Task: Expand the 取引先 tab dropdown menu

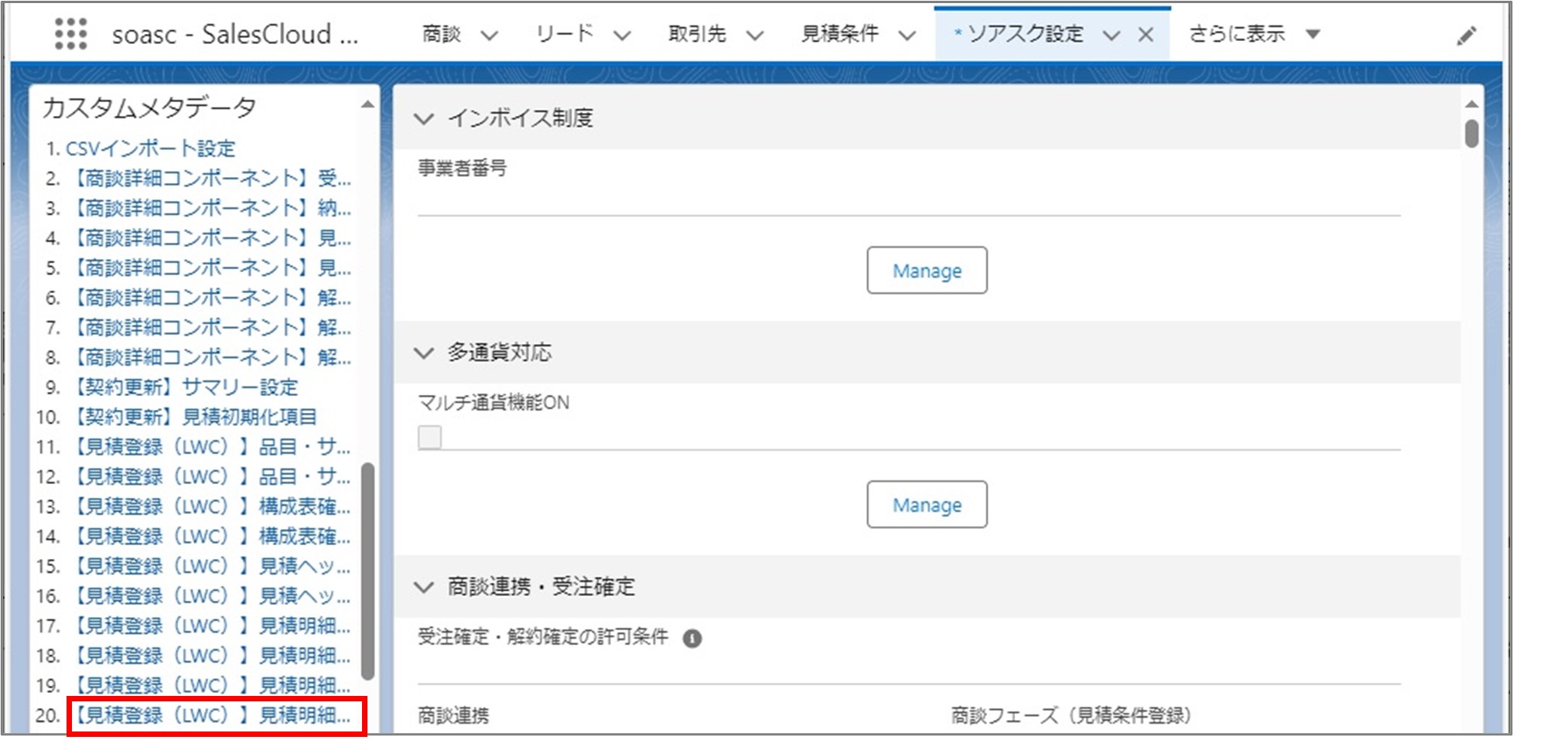Action: pyautogui.click(x=755, y=35)
